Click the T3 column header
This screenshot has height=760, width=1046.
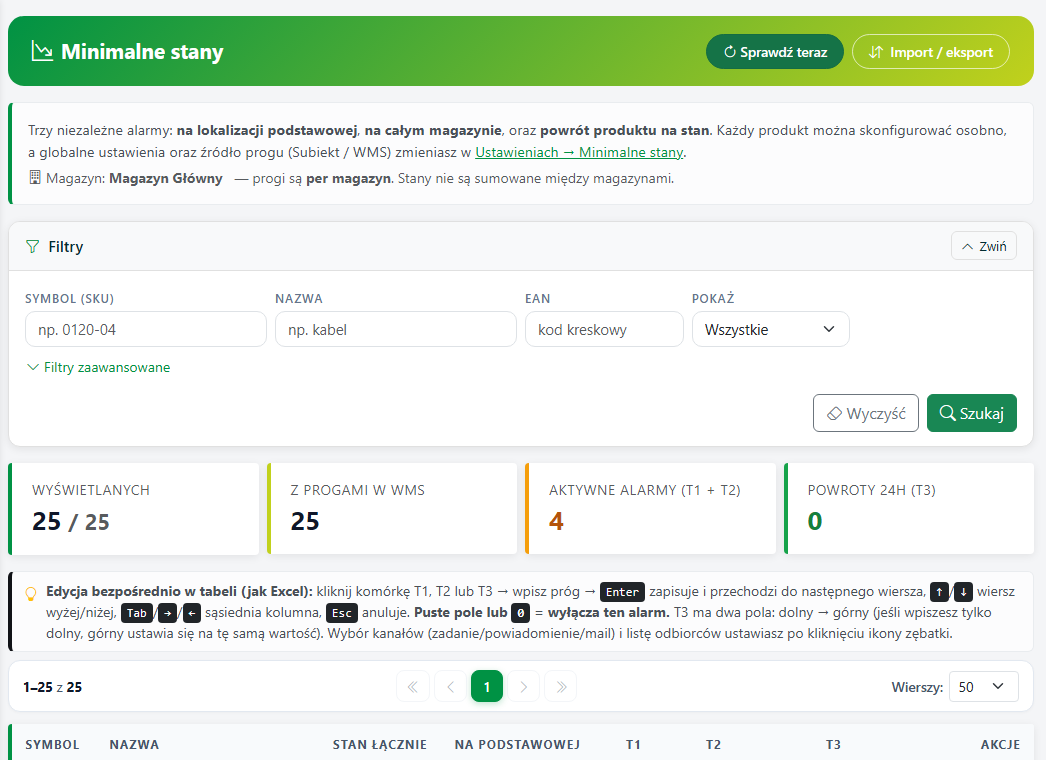[833, 745]
